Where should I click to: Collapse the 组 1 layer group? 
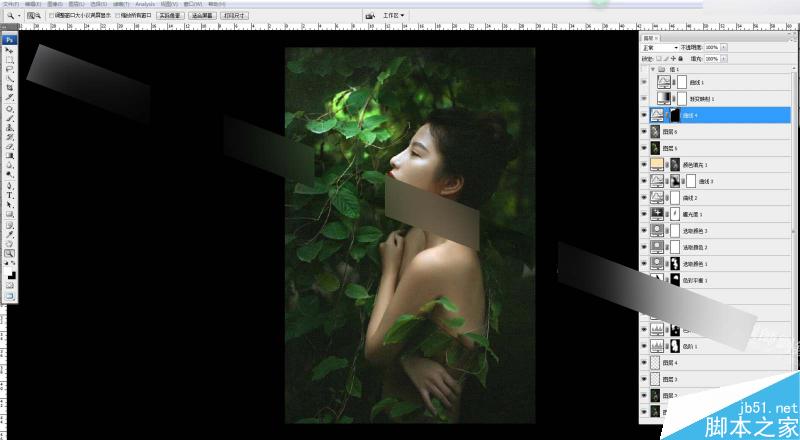[x=653, y=69]
